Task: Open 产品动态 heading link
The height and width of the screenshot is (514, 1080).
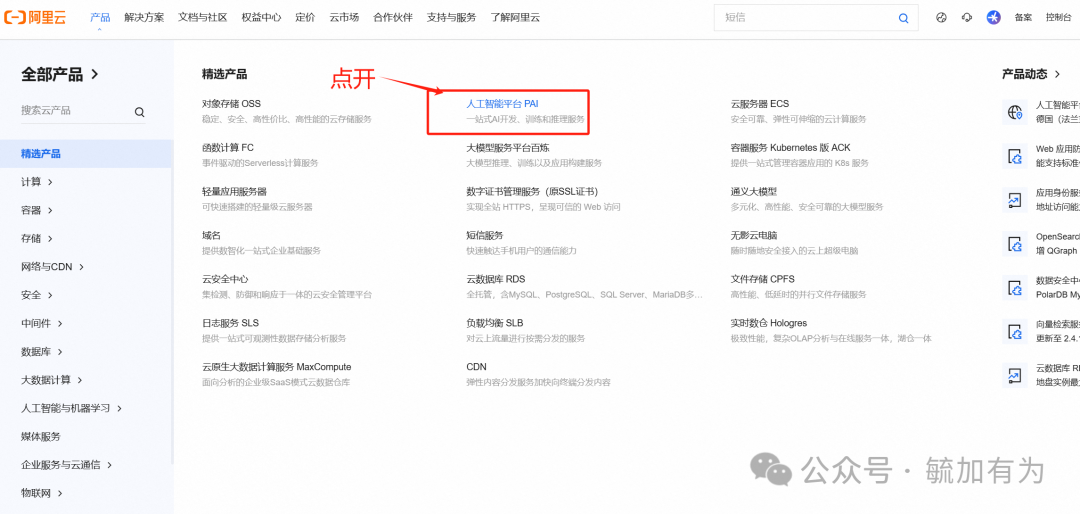Action: [1031, 74]
